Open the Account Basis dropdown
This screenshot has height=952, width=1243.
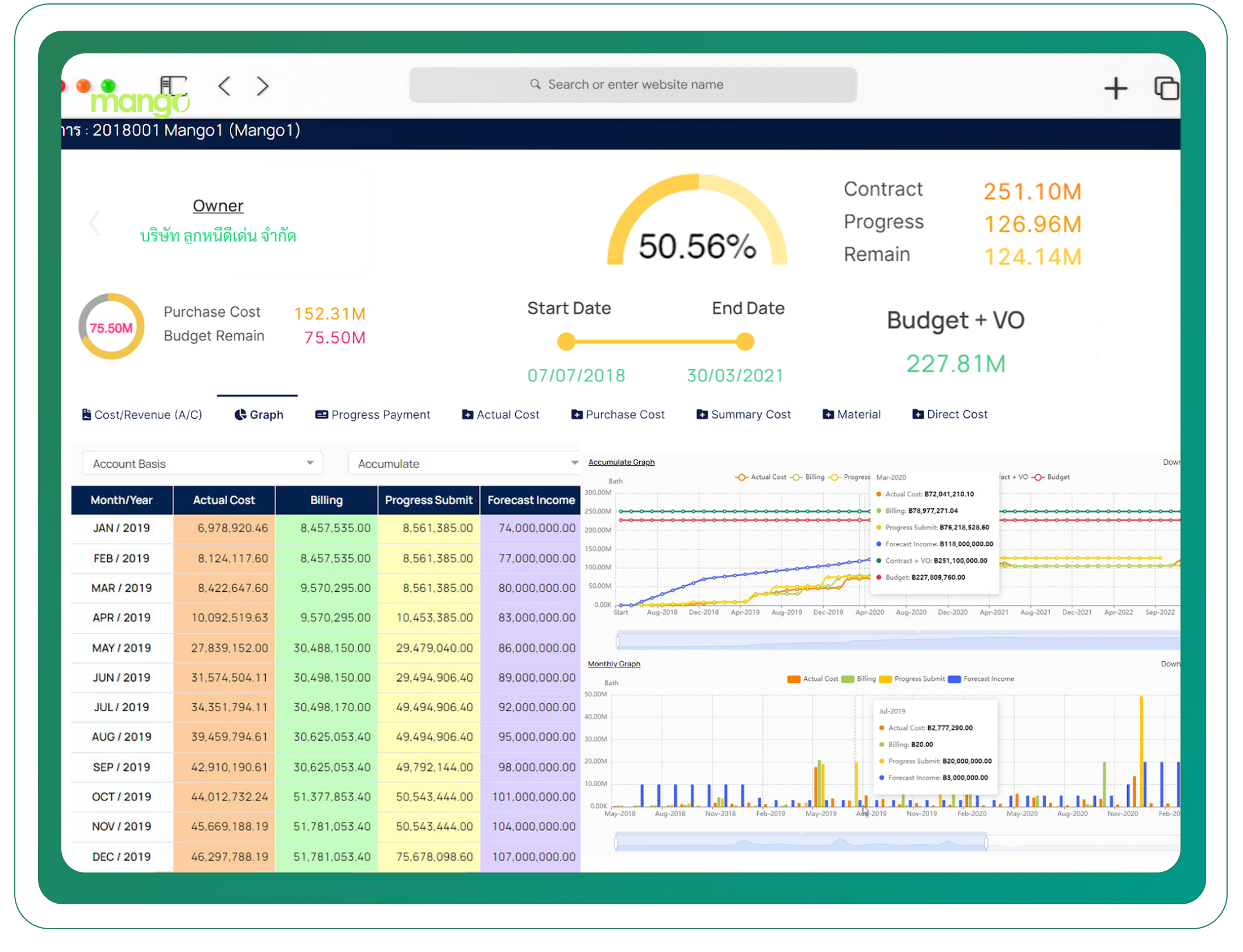click(203, 464)
